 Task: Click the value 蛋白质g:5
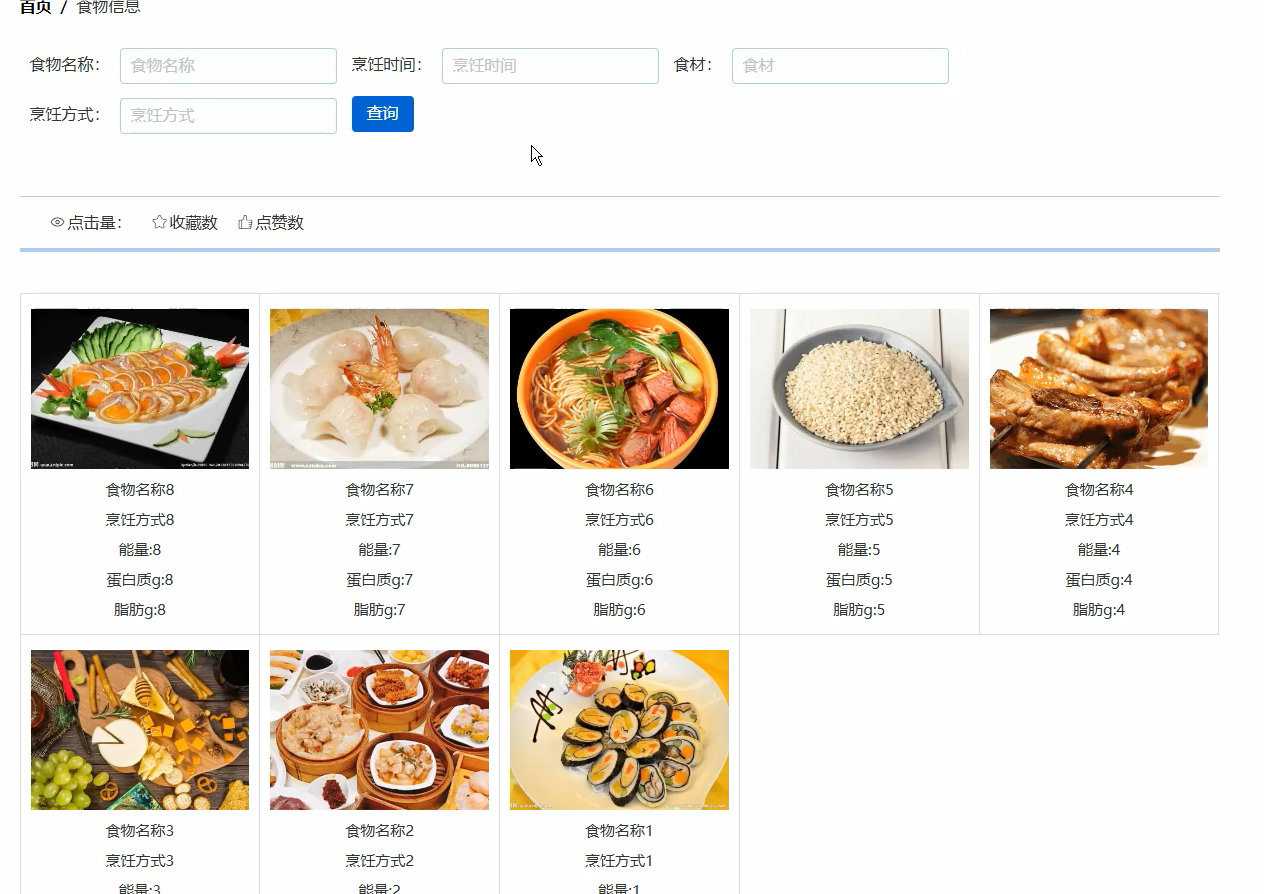(859, 580)
